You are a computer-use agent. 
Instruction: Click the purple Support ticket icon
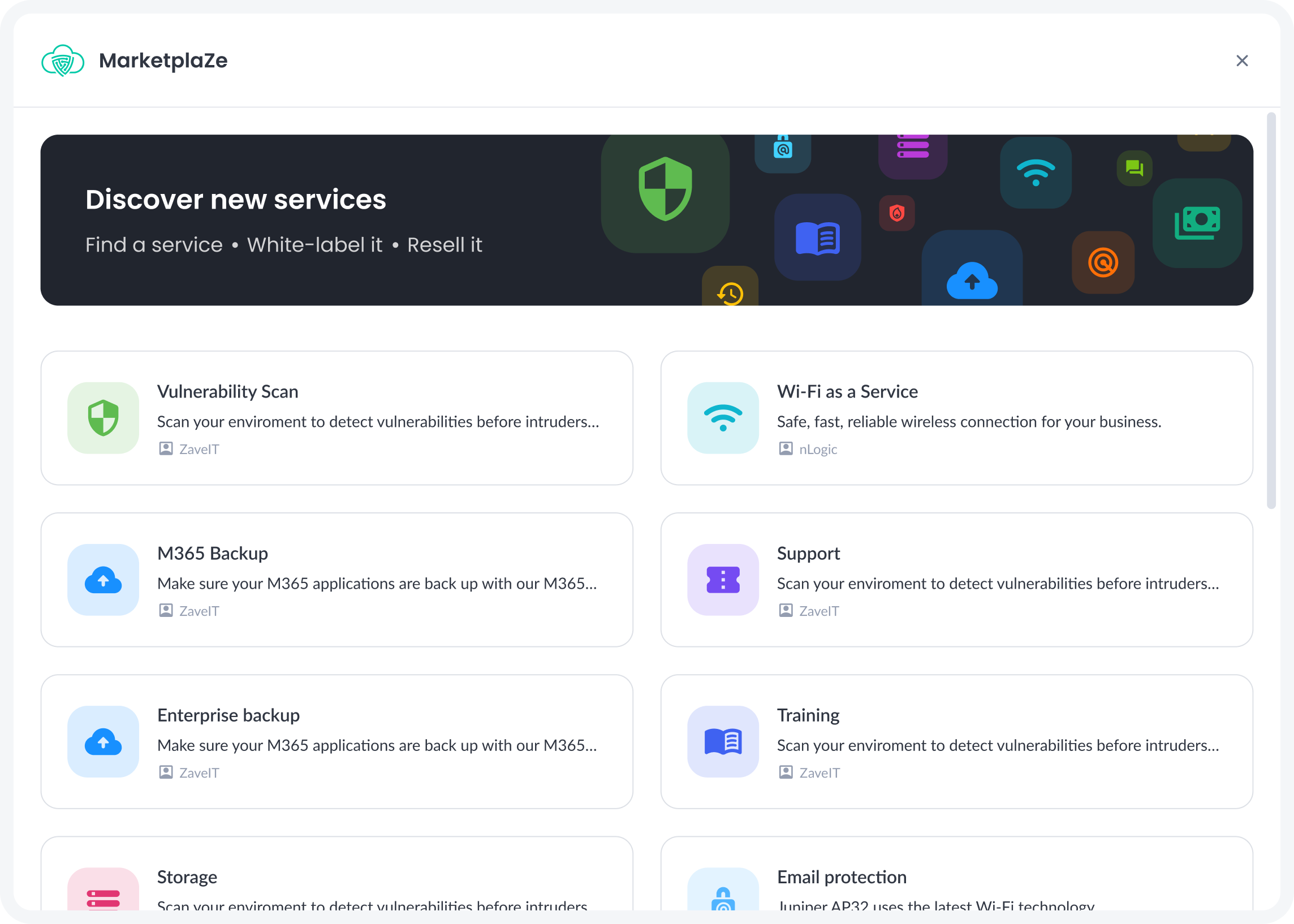pyautogui.click(x=723, y=580)
